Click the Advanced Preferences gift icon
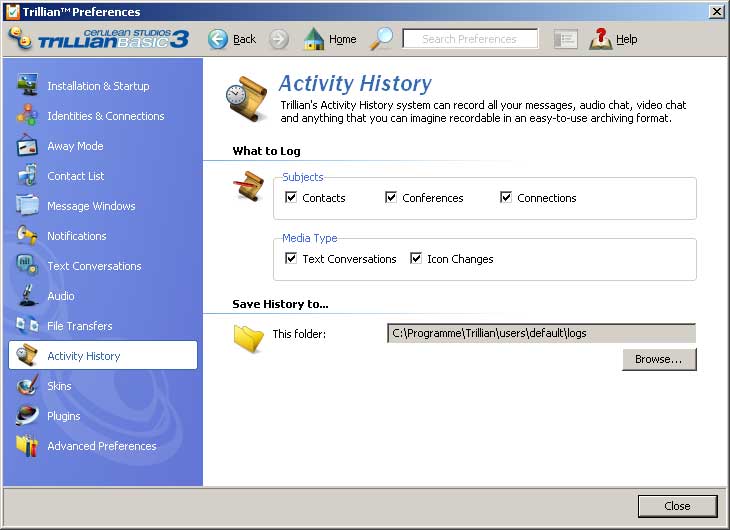The image size is (730, 530). pyautogui.click(x=27, y=445)
